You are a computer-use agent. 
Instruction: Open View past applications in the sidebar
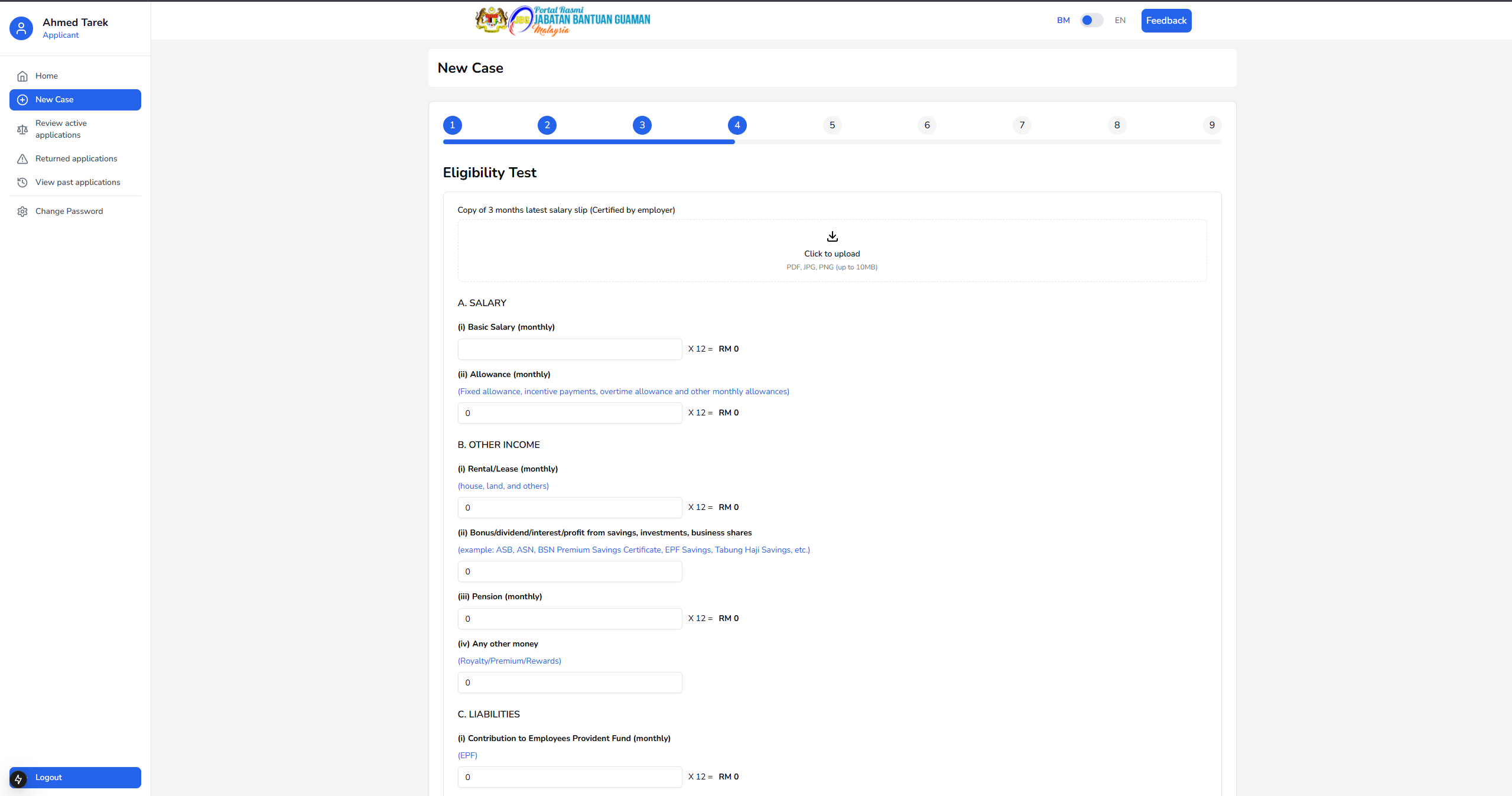coord(77,183)
